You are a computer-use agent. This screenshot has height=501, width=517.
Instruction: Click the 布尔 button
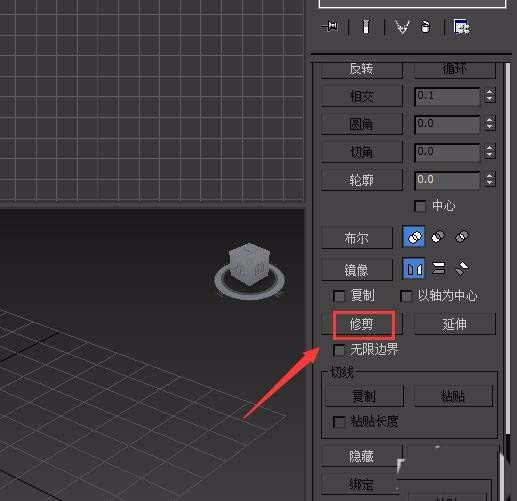click(x=357, y=238)
